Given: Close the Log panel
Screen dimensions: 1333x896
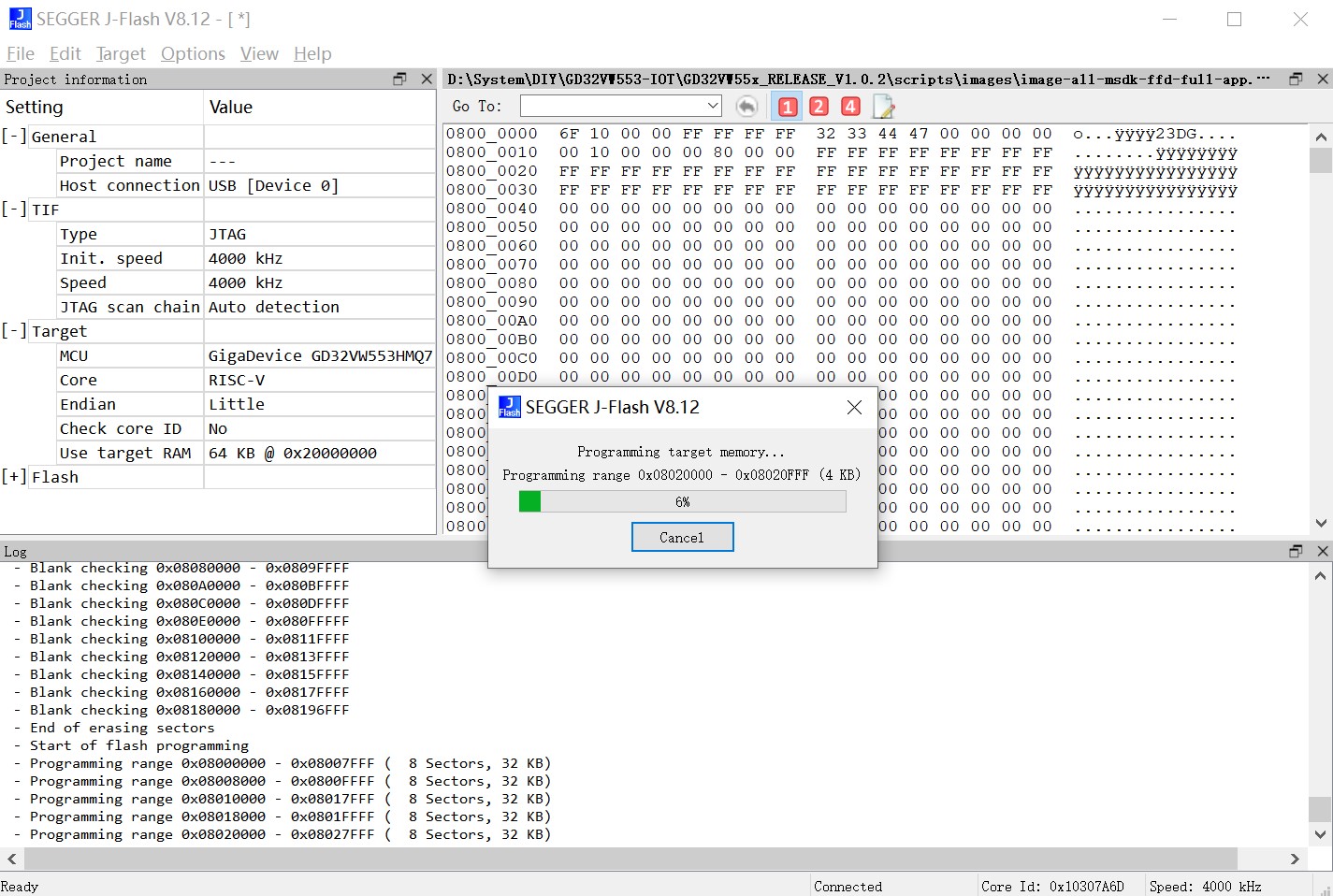Looking at the screenshot, I should click(1322, 552).
